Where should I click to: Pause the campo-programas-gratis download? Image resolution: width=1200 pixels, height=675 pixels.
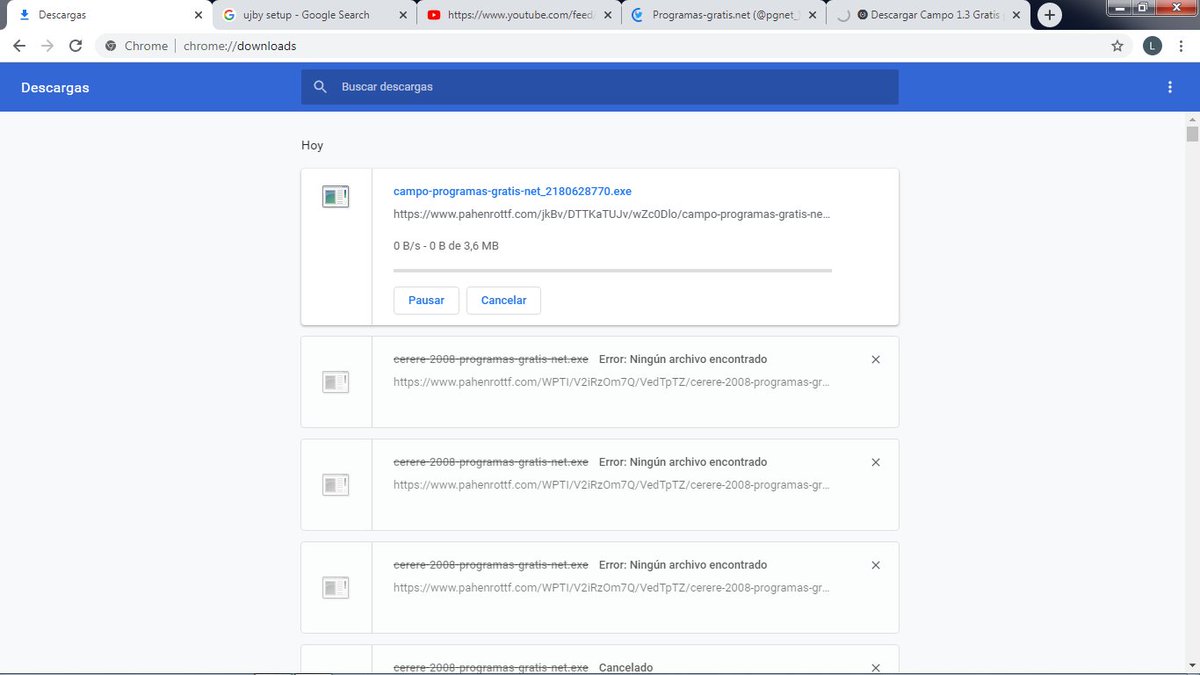(x=426, y=300)
